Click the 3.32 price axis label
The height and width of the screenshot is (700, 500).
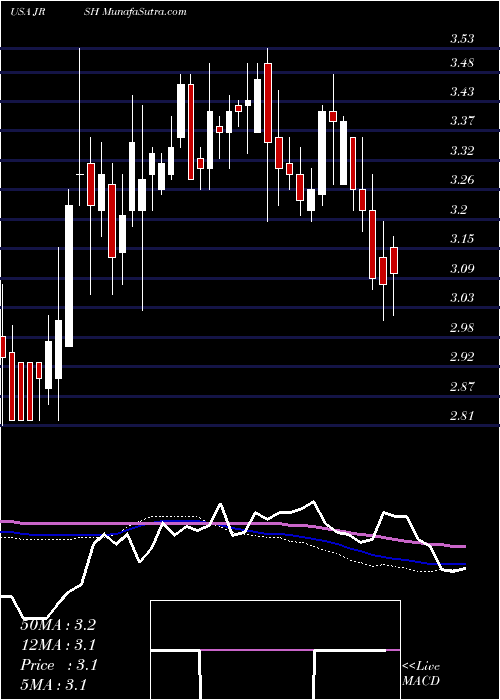tap(462, 150)
